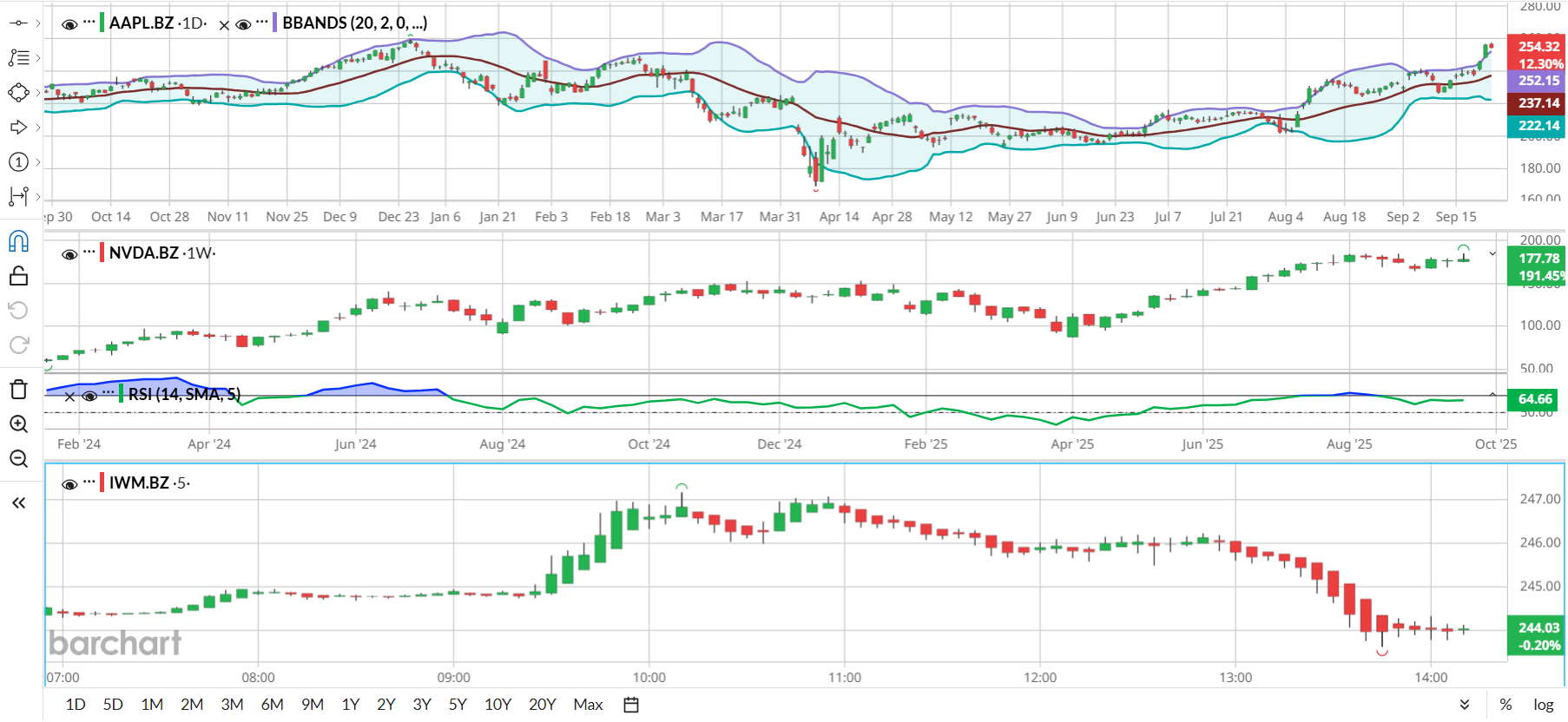1568x722 pixels.
Task: Open the custom date range calendar
Action: coord(631,705)
